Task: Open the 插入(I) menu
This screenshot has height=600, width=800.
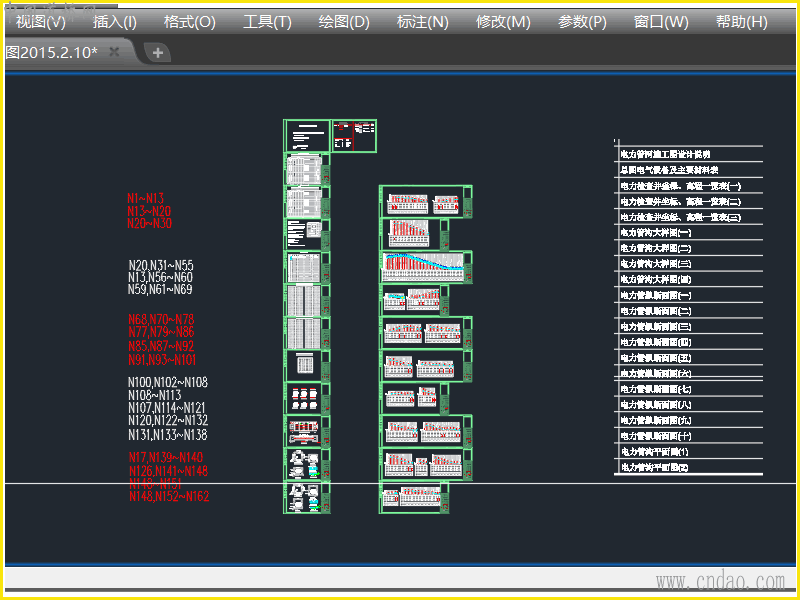Action: (x=115, y=22)
